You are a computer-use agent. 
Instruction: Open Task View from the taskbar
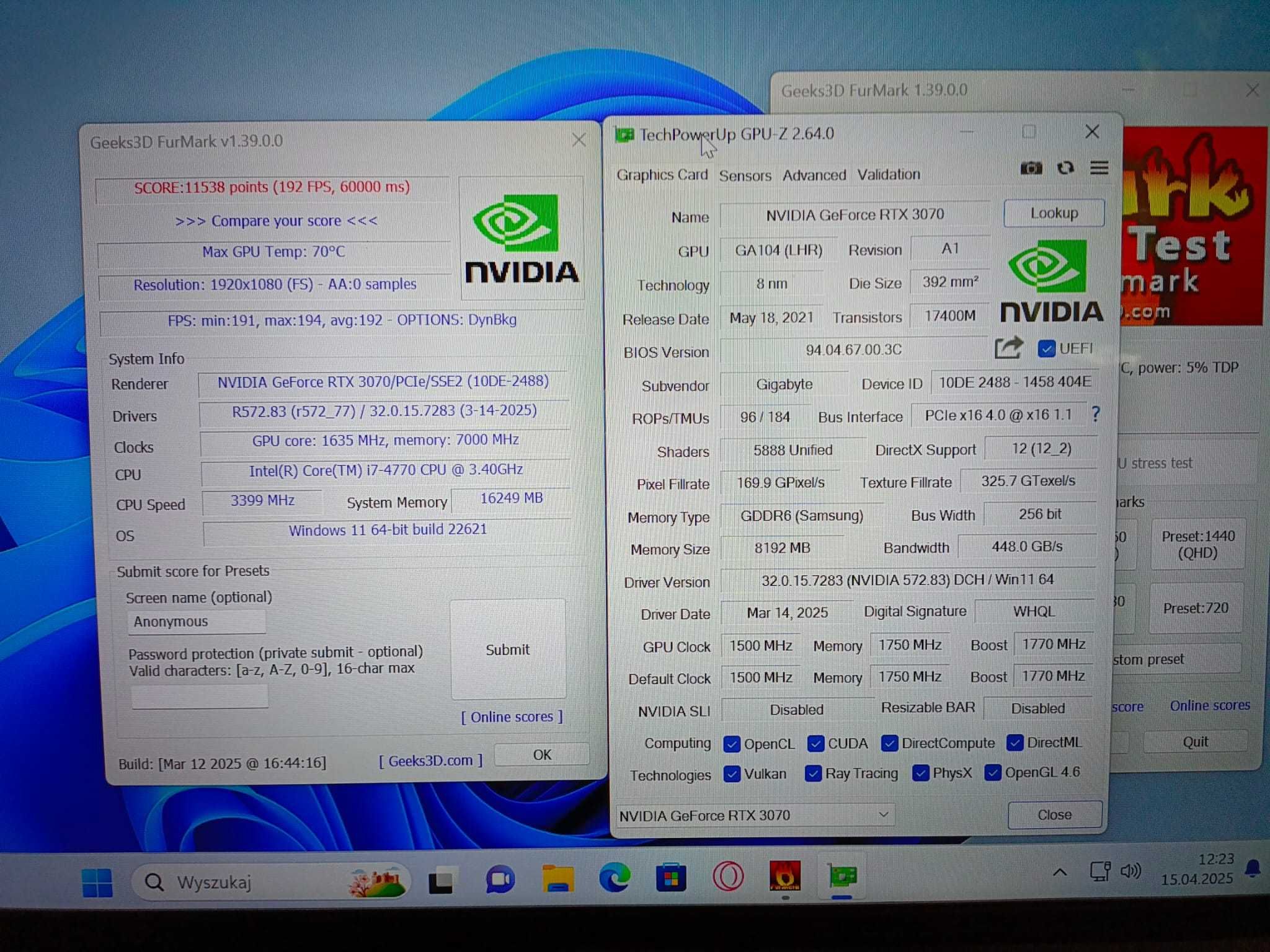tap(443, 881)
